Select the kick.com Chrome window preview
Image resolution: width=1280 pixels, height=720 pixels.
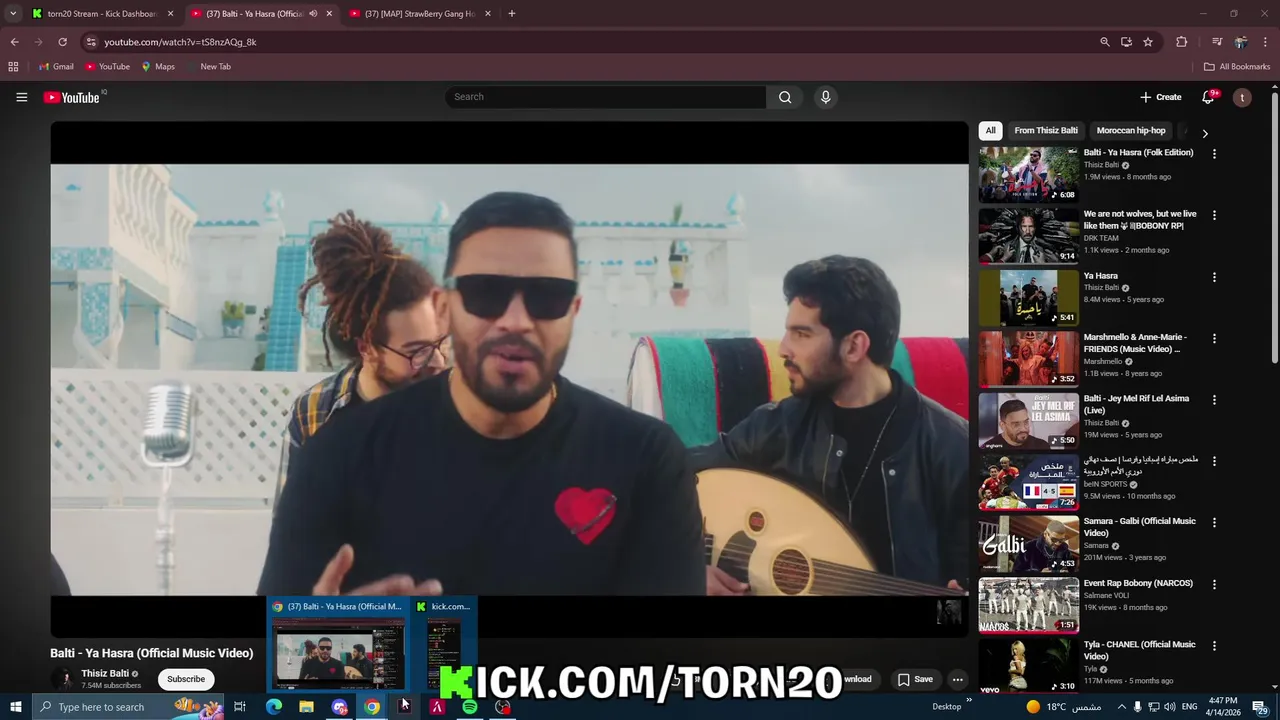coord(444,646)
